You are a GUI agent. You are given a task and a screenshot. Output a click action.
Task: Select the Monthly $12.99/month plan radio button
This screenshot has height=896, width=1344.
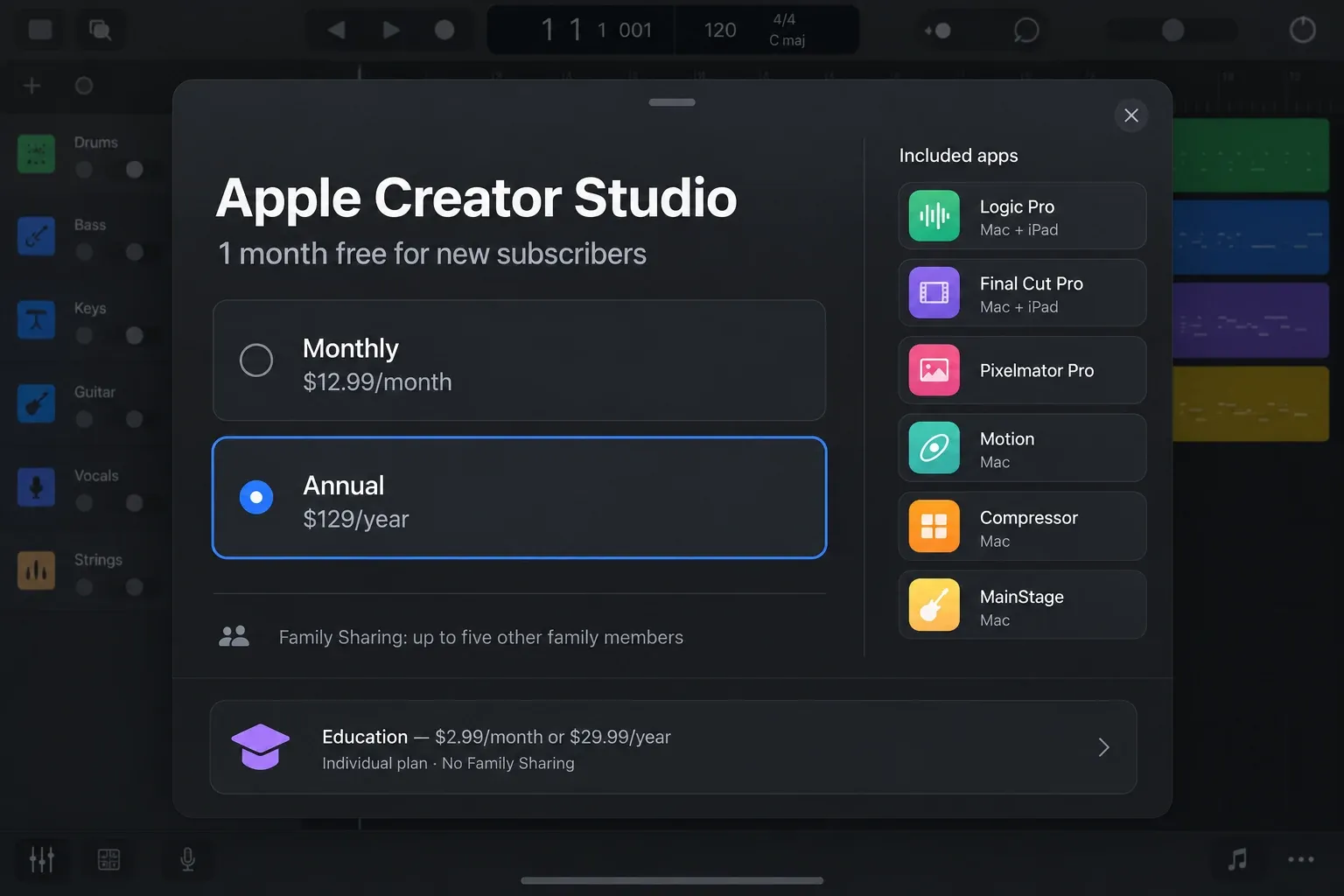(x=256, y=360)
